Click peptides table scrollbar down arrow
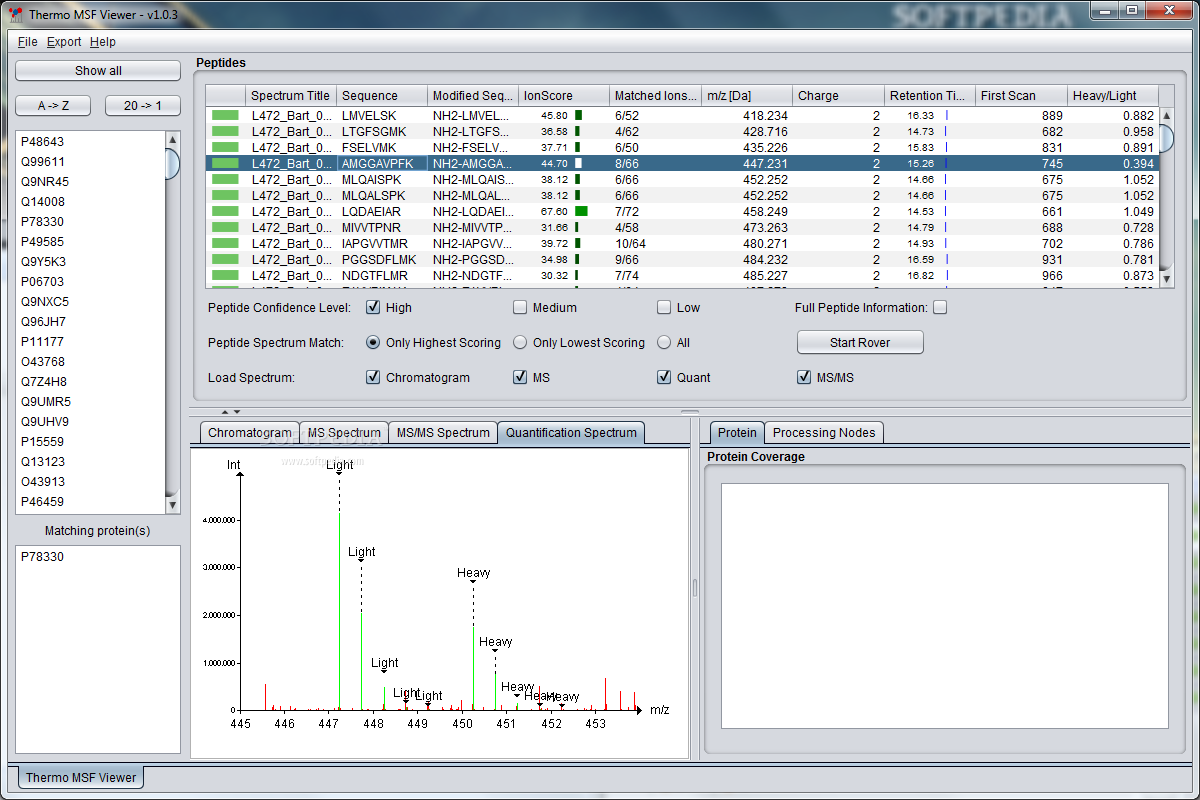Screen dimensions: 1200x800 (1166, 280)
